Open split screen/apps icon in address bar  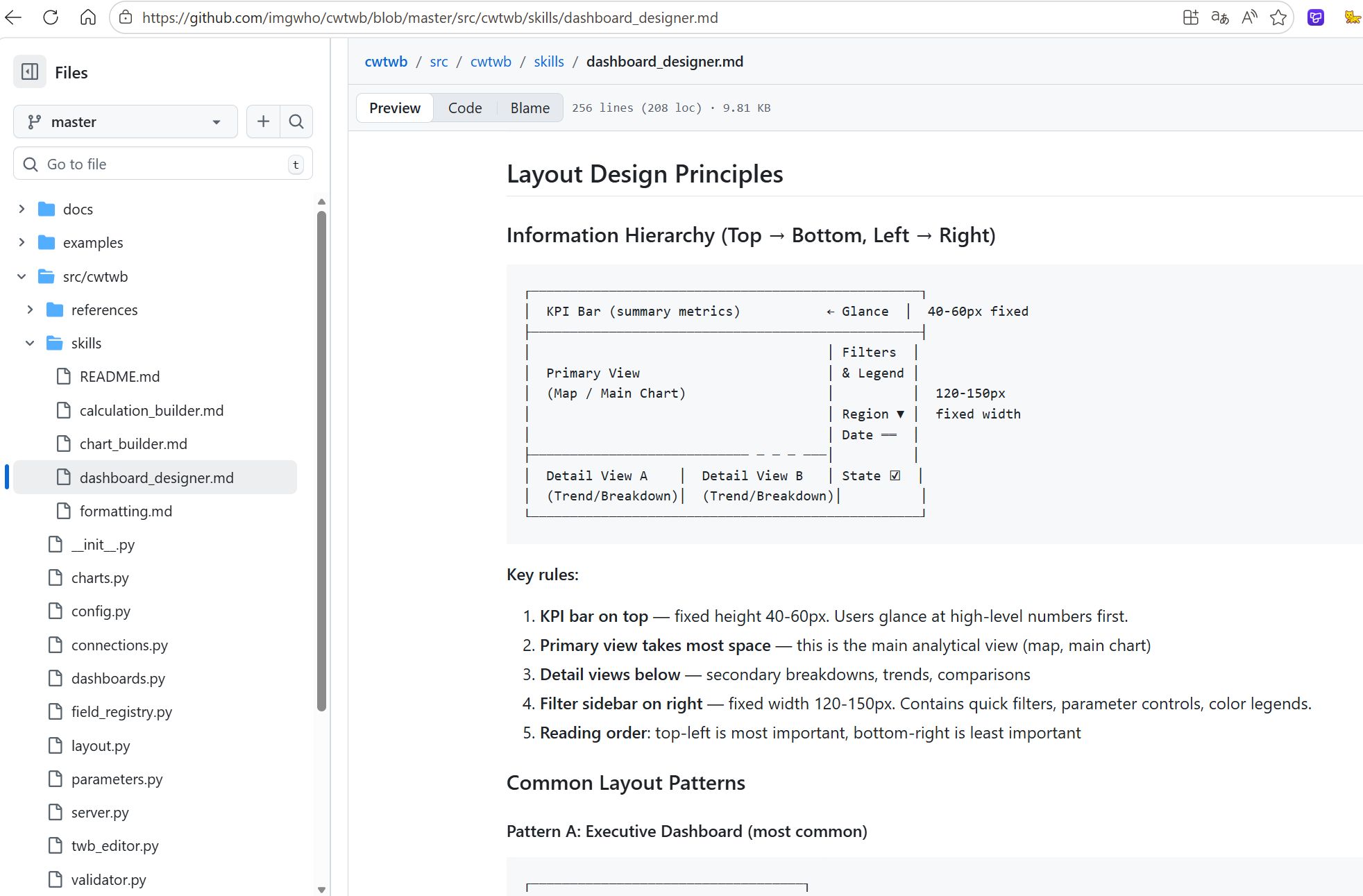pos(1191,17)
